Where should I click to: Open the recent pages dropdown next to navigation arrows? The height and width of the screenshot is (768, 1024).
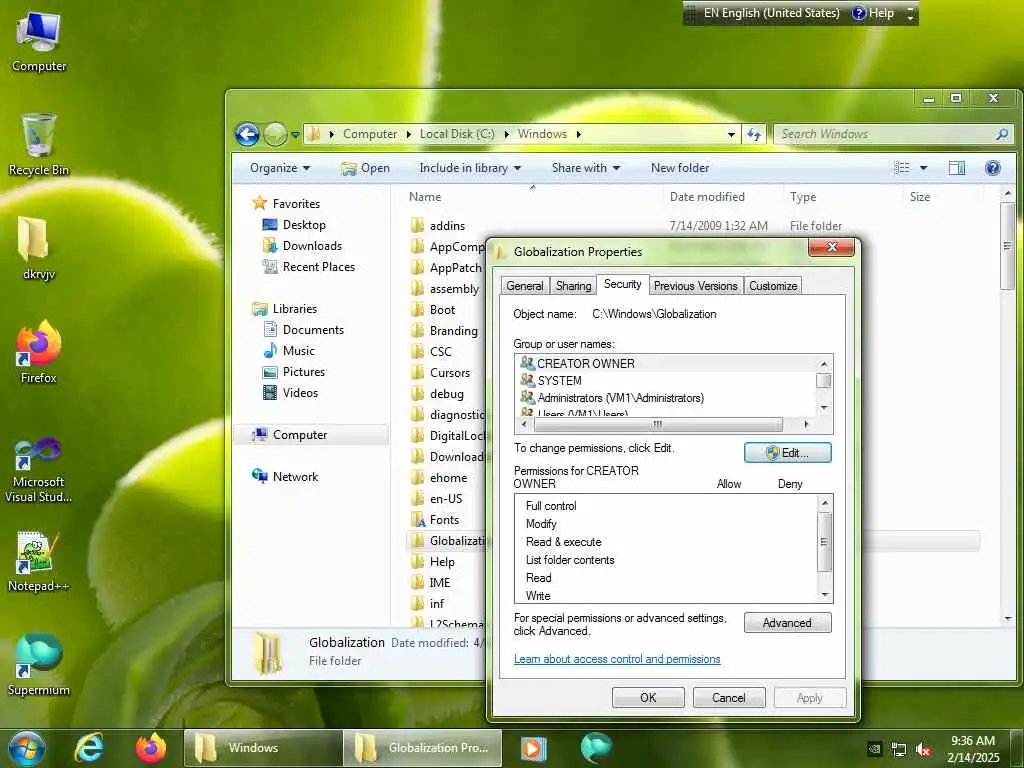295,135
